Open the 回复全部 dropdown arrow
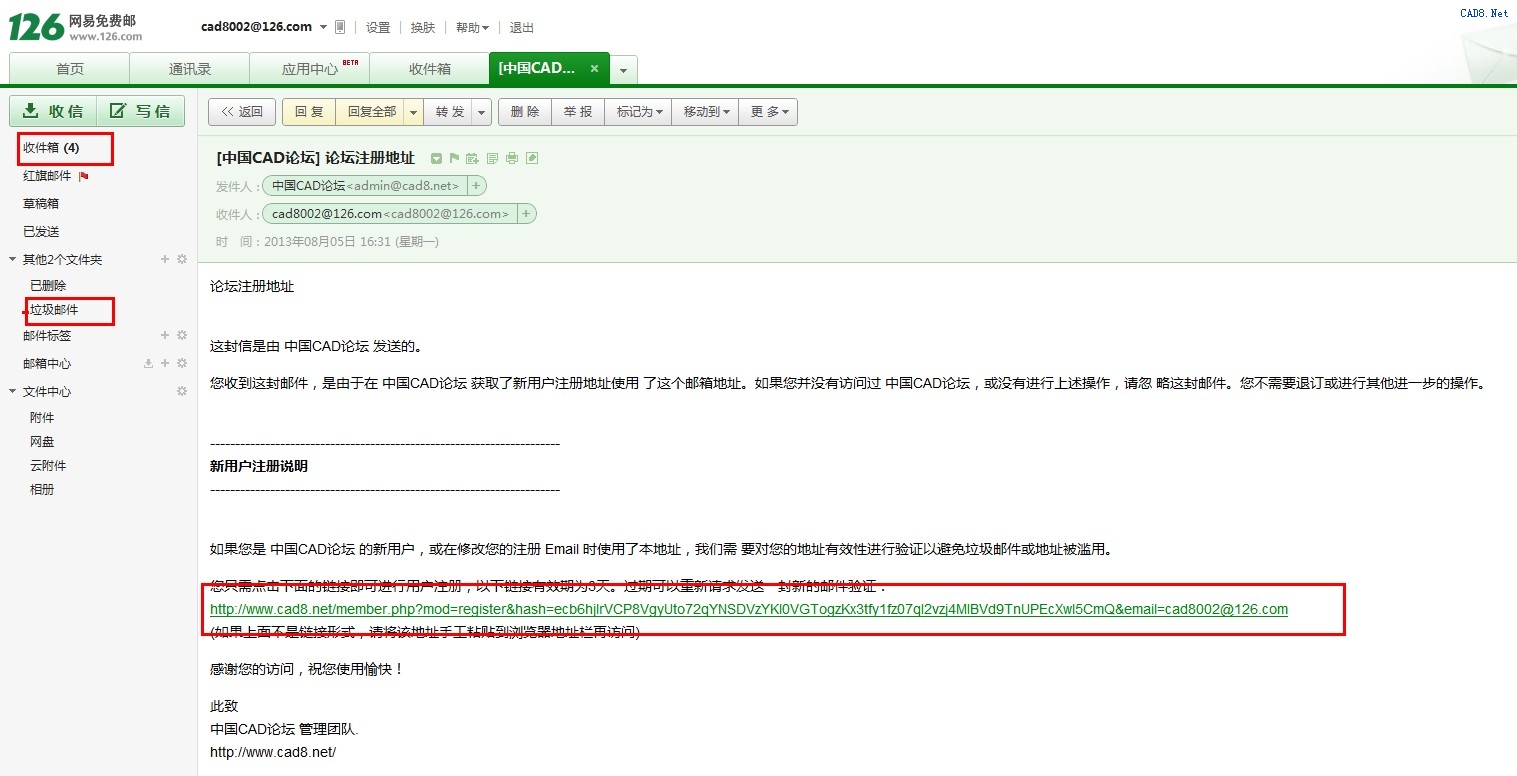This screenshot has width=1517, height=776. 413,112
